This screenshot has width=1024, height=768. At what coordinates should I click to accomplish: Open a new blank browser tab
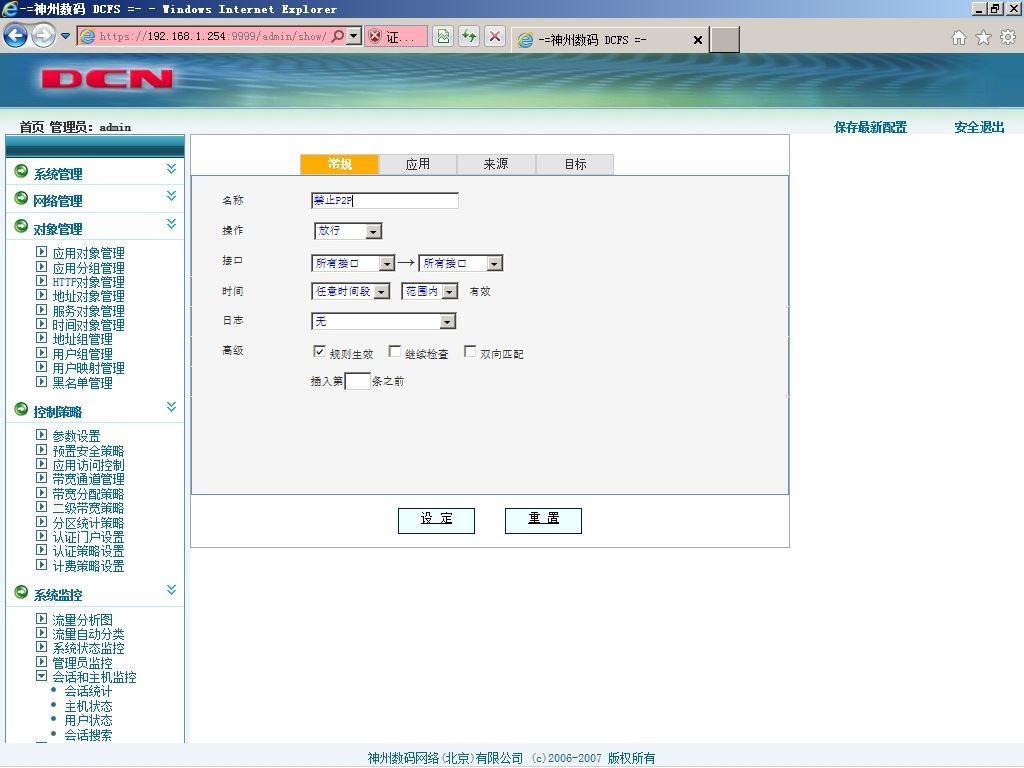click(x=725, y=39)
